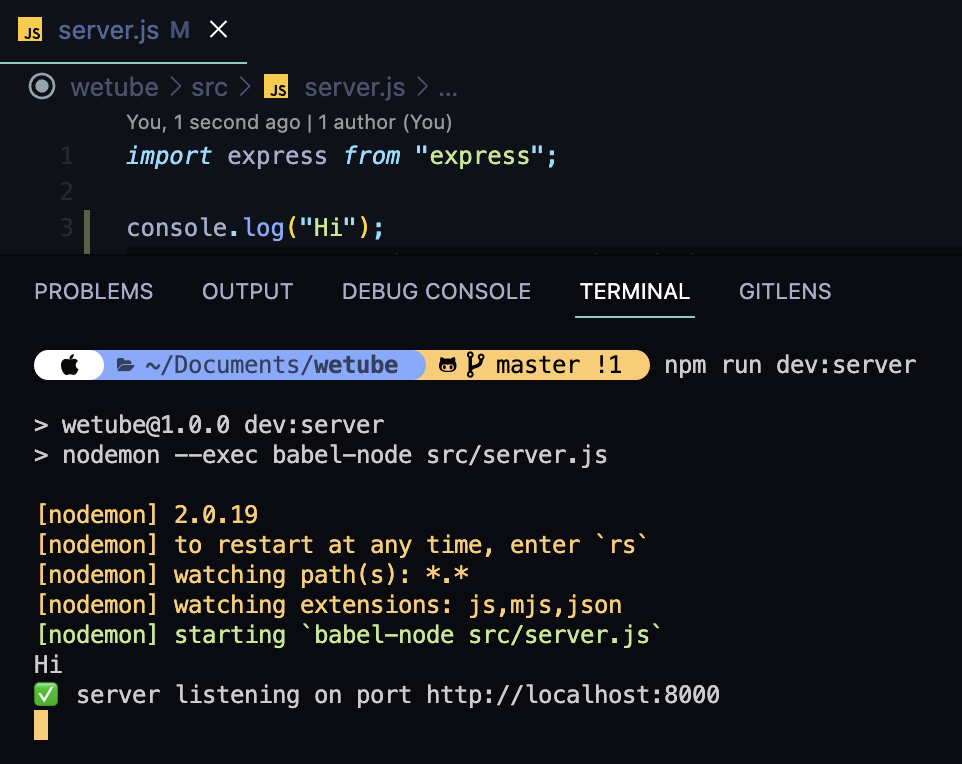Switch to the PROBLEMS panel tab
The height and width of the screenshot is (764, 962).
(93, 291)
